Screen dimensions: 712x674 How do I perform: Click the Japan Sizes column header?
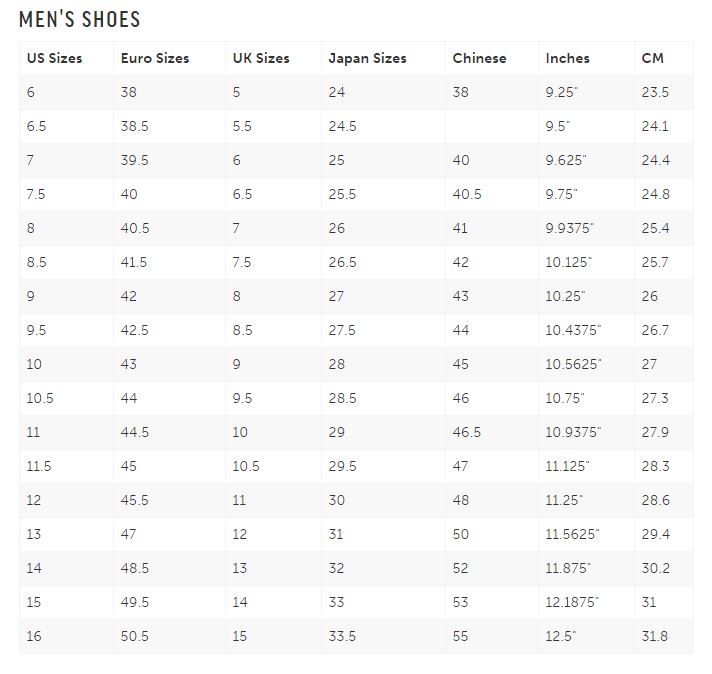point(367,58)
